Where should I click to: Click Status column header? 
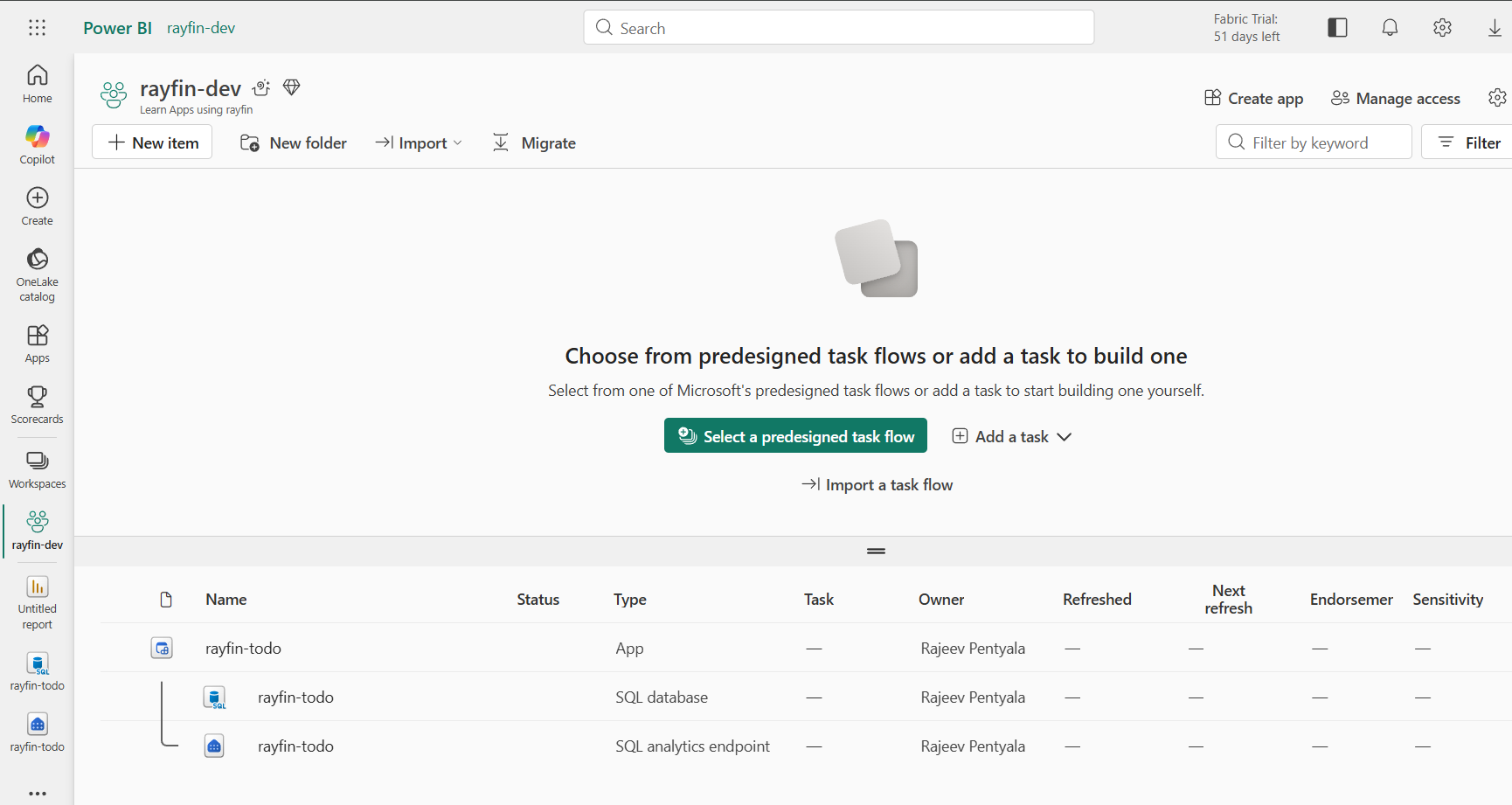(538, 600)
